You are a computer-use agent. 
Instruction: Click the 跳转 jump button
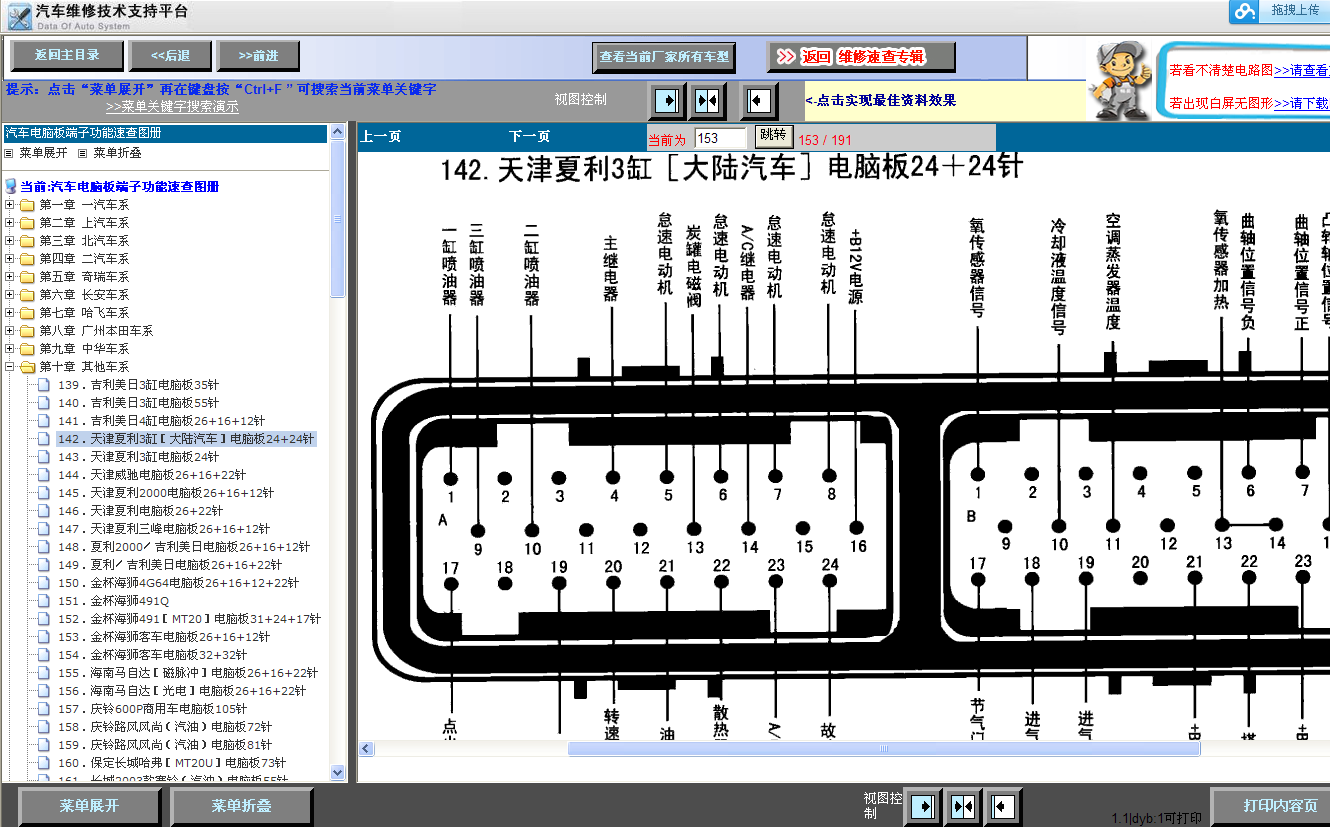[x=773, y=136]
